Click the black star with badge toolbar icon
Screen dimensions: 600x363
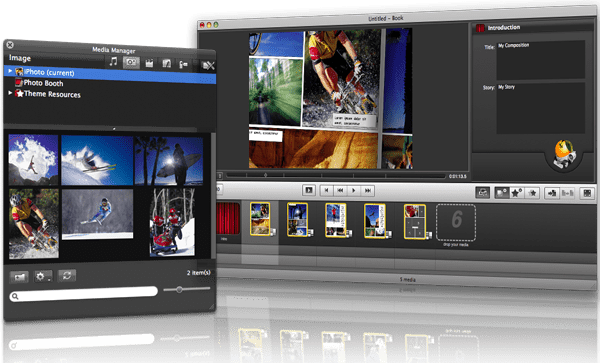click(517, 193)
